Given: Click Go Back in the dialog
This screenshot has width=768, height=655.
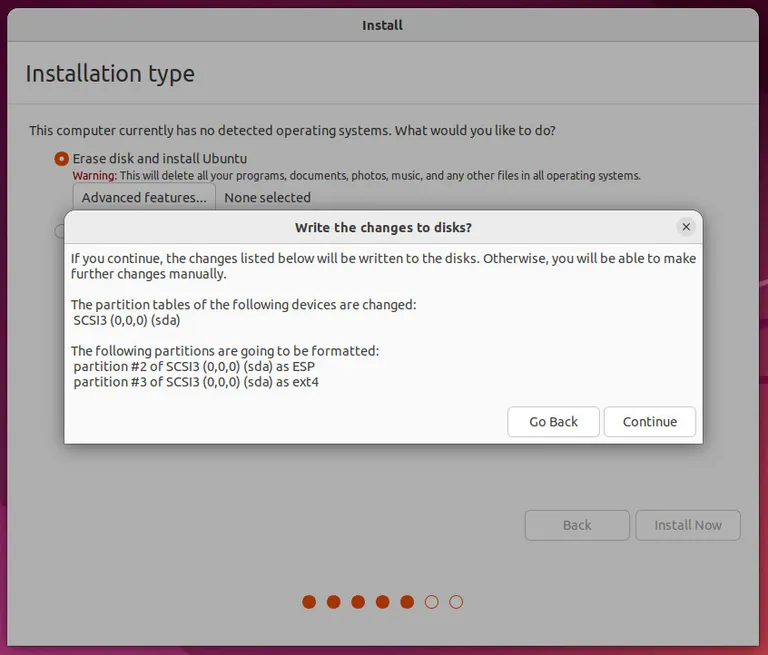Looking at the screenshot, I should pyautogui.click(x=553, y=421).
